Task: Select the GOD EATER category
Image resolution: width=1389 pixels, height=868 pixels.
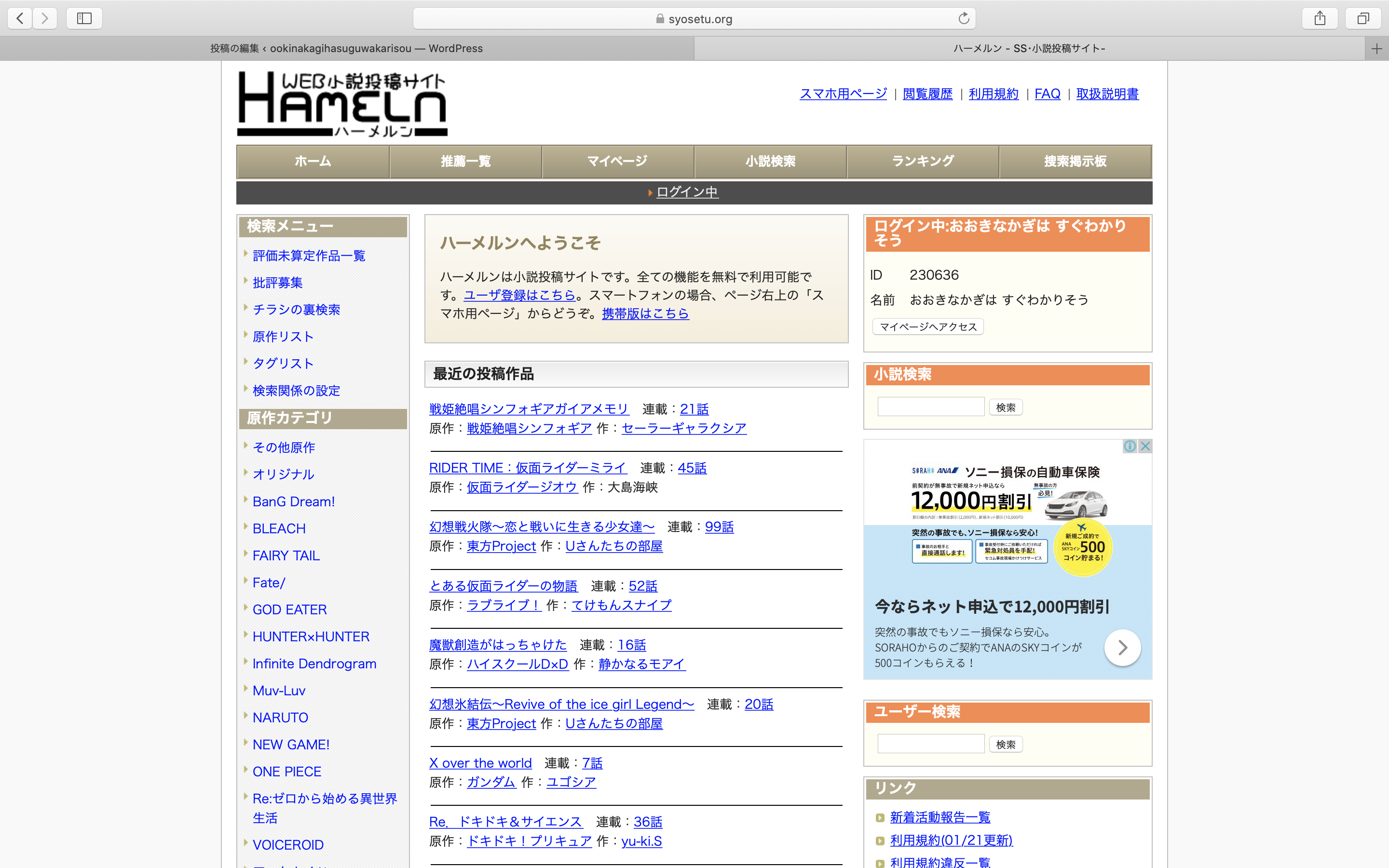Action: click(x=289, y=610)
